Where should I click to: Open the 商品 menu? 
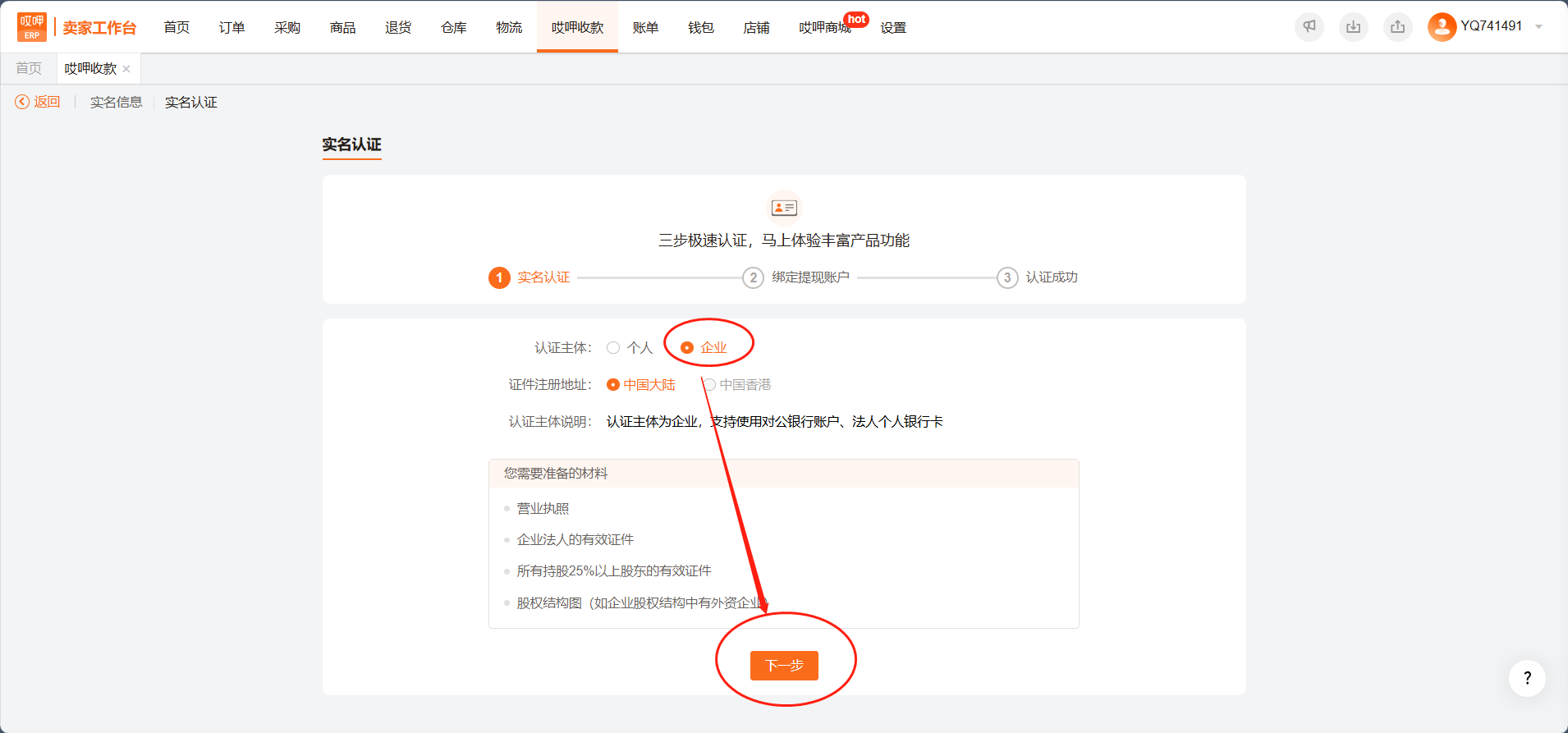(x=342, y=27)
